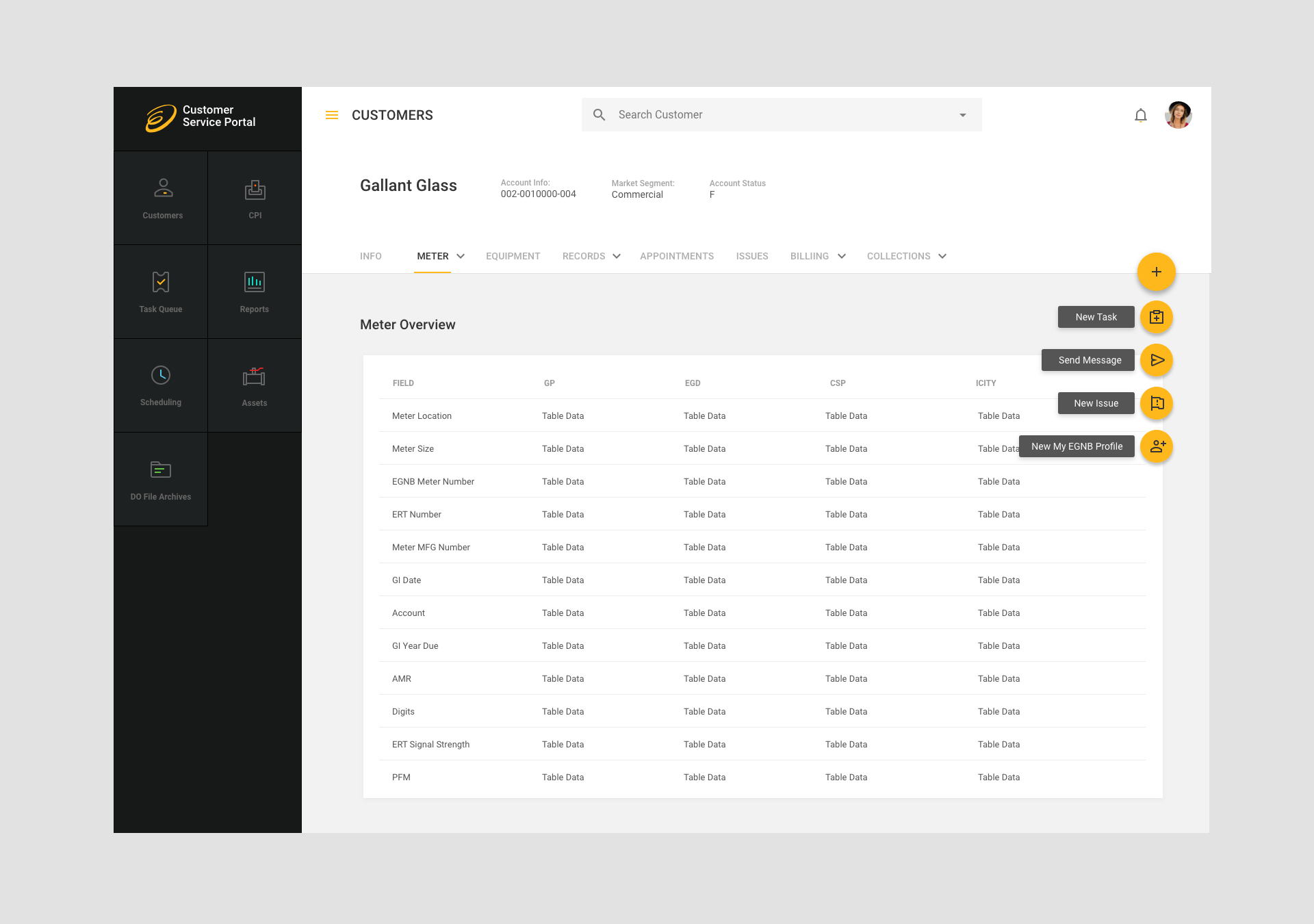Open the Task Queue sidebar icon
Screen dimensions: 1314x924
(x=161, y=281)
